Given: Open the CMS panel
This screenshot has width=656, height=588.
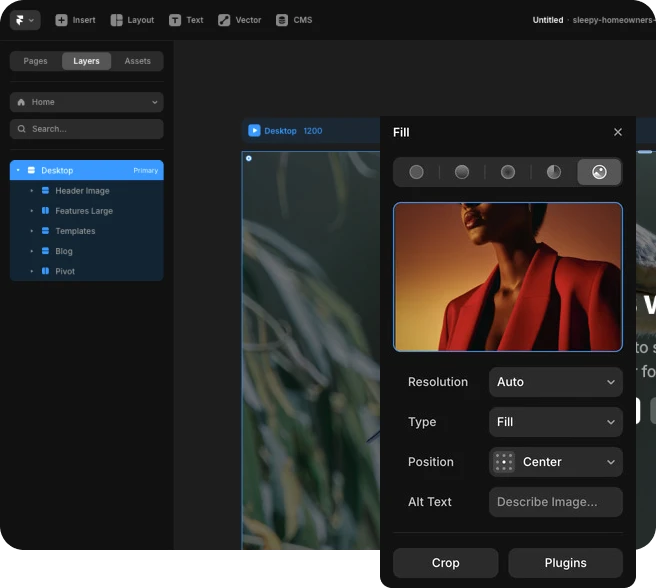Looking at the screenshot, I should point(293,20).
